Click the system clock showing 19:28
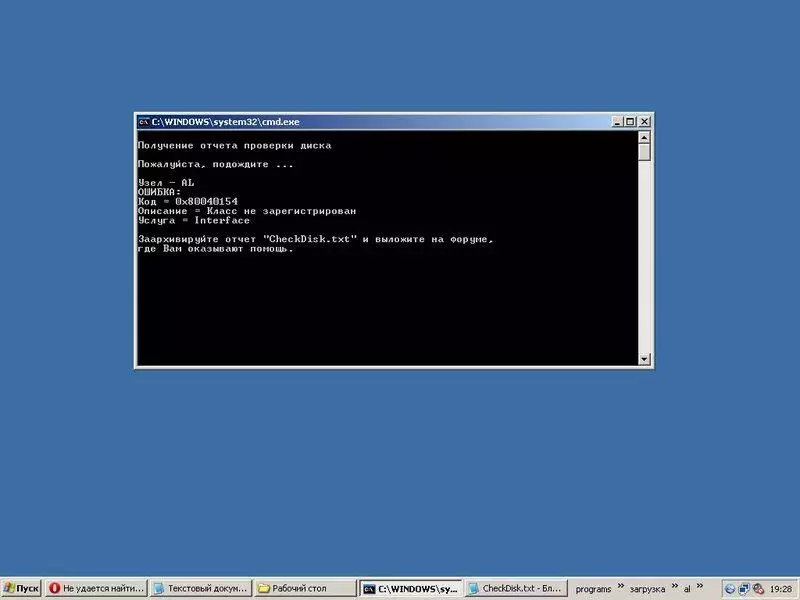 click(x=780, y=589)
